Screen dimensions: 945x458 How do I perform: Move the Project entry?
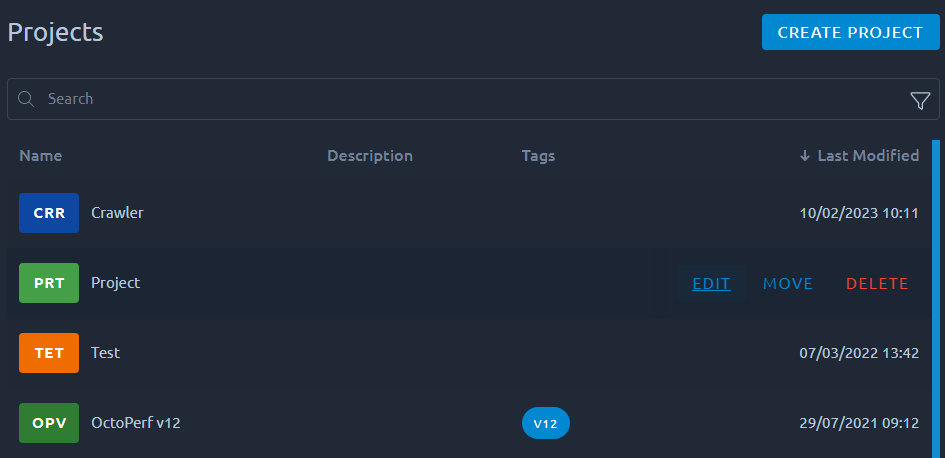click(x=788, y=283)
